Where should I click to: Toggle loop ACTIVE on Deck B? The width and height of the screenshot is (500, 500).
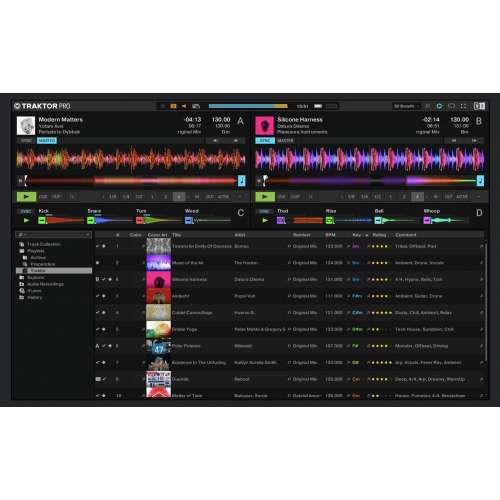point(462,197)
